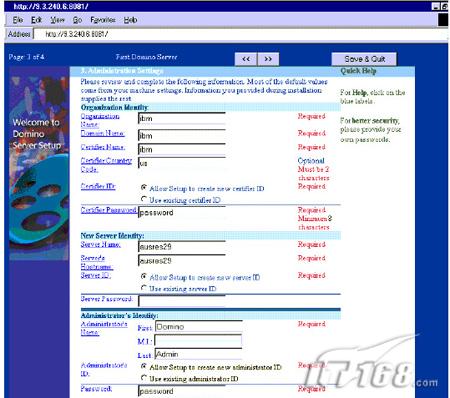Click the Server Name help link

(101, 244)
